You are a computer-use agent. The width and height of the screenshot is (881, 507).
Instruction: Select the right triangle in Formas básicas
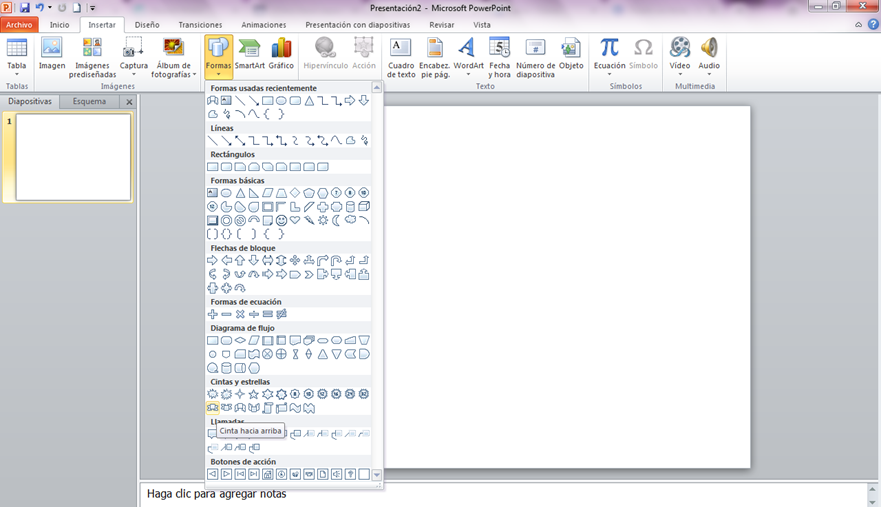(x=253, y=193)
